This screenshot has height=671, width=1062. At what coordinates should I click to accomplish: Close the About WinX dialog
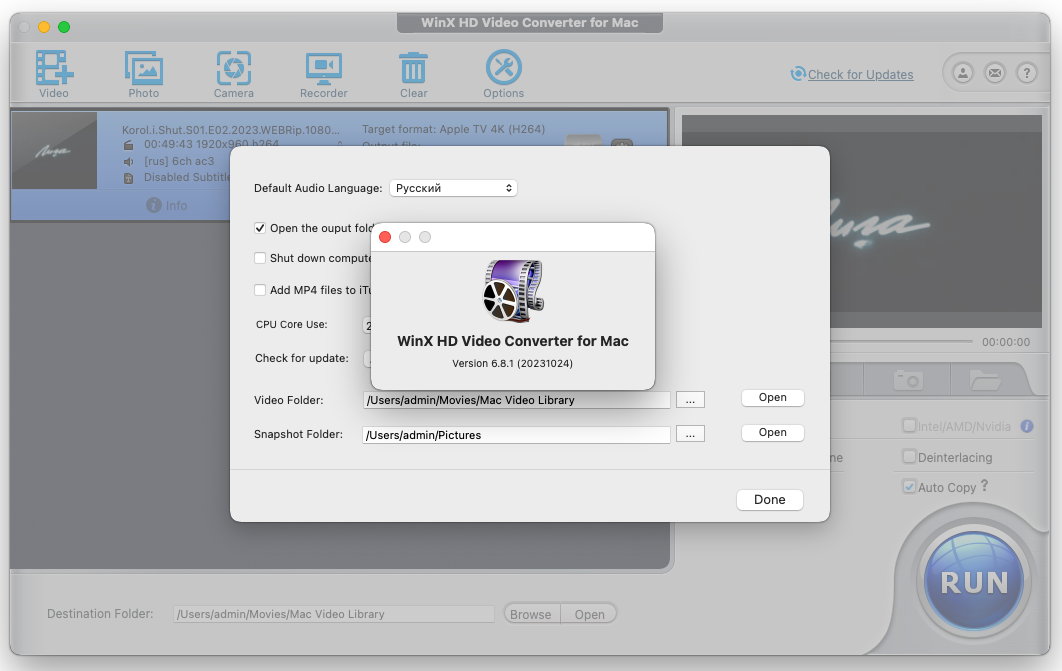(x=385, y=237)
